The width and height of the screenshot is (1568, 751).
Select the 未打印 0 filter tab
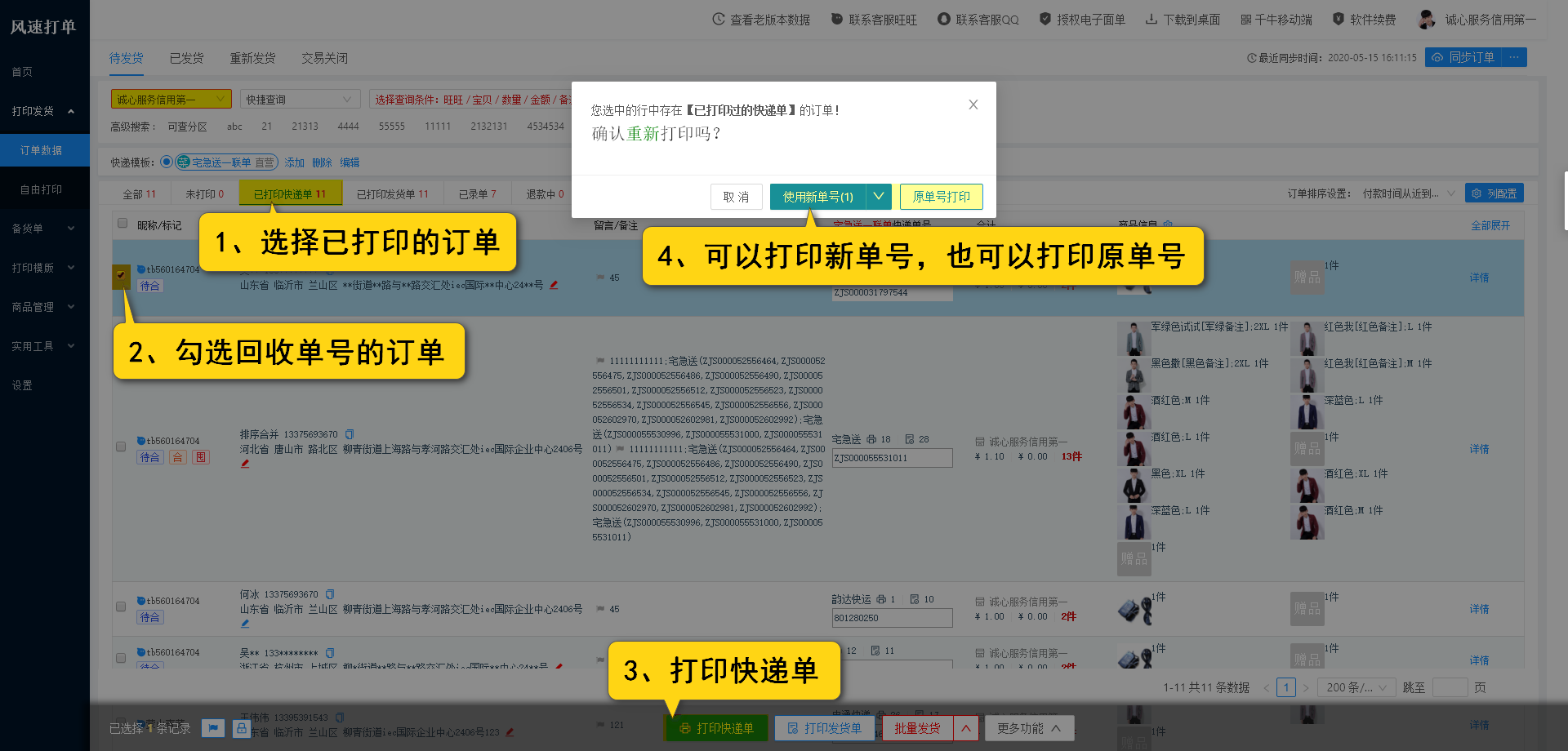tap(204, 193)
